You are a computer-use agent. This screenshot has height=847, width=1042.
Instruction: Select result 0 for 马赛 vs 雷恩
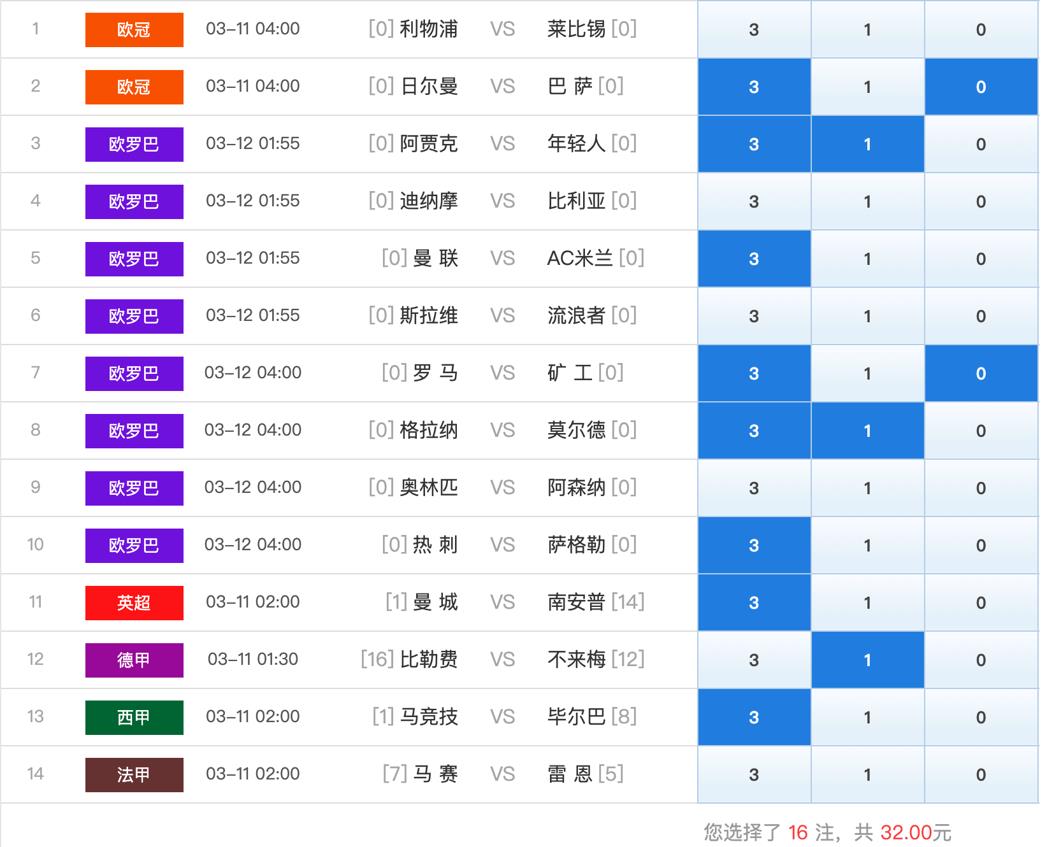click(981, 775)
